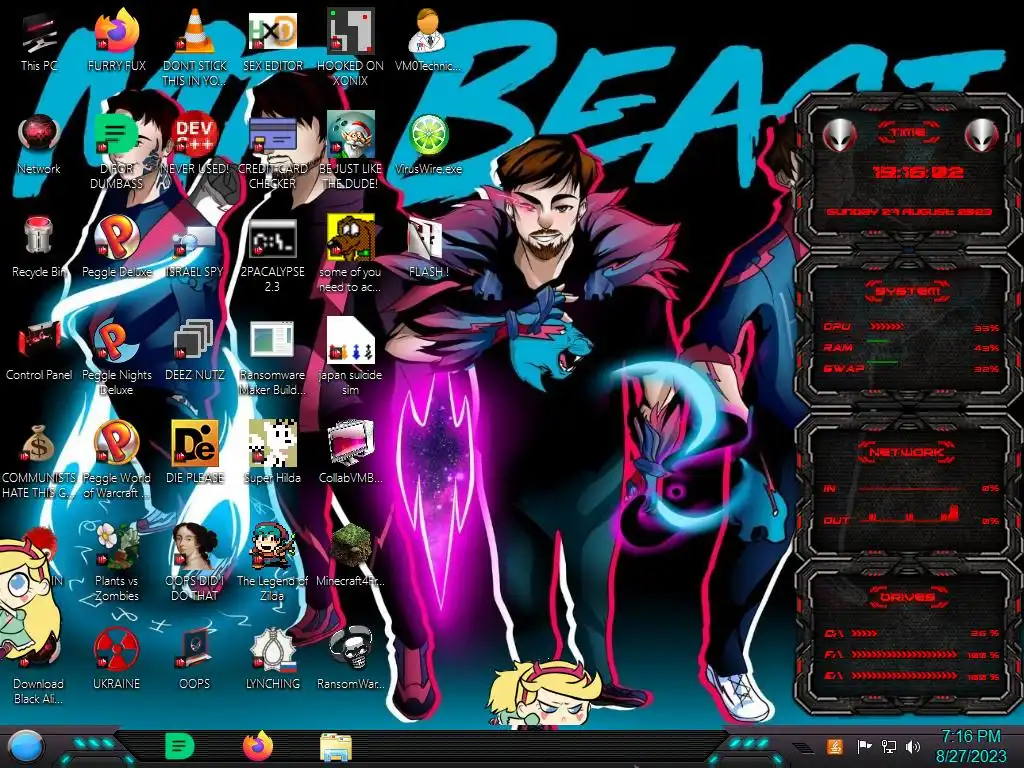This screenshot has height=768, width=1024.
Task: Click the Java tray icon
Action: pyautogui.click(x=835, y=746)
